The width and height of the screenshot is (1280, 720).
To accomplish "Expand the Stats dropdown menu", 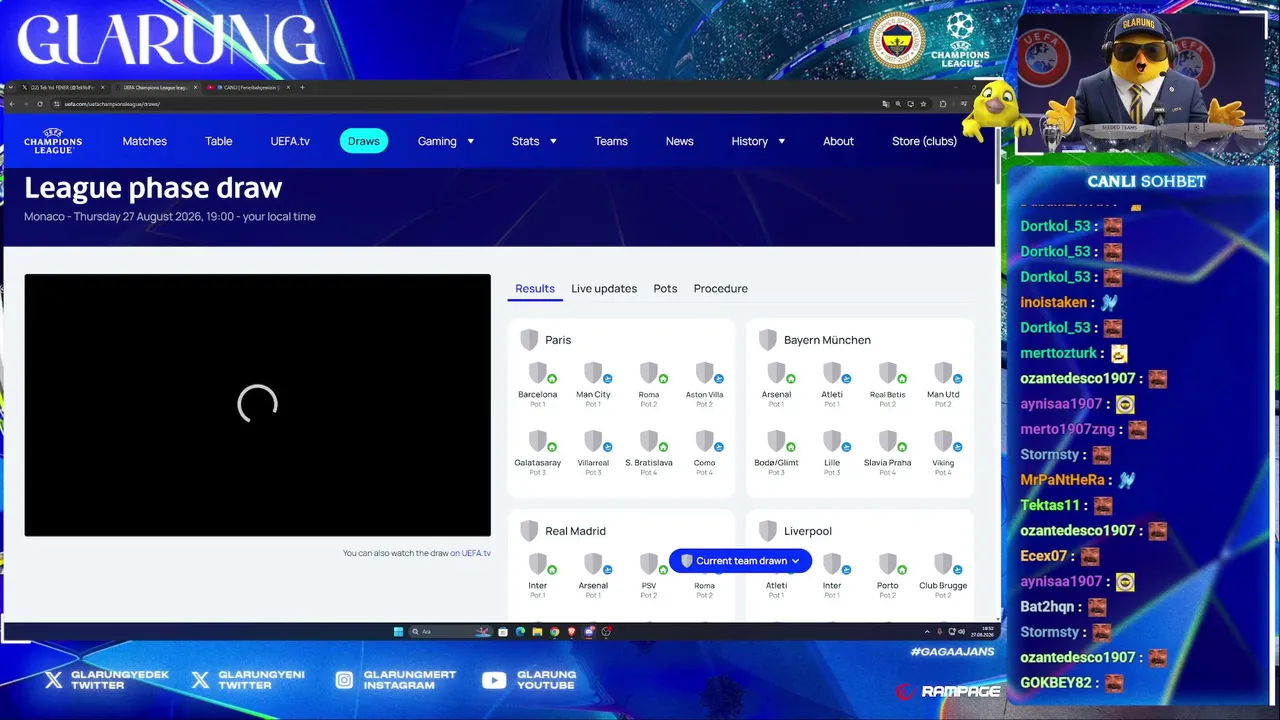I will click(x=534, y=141).
